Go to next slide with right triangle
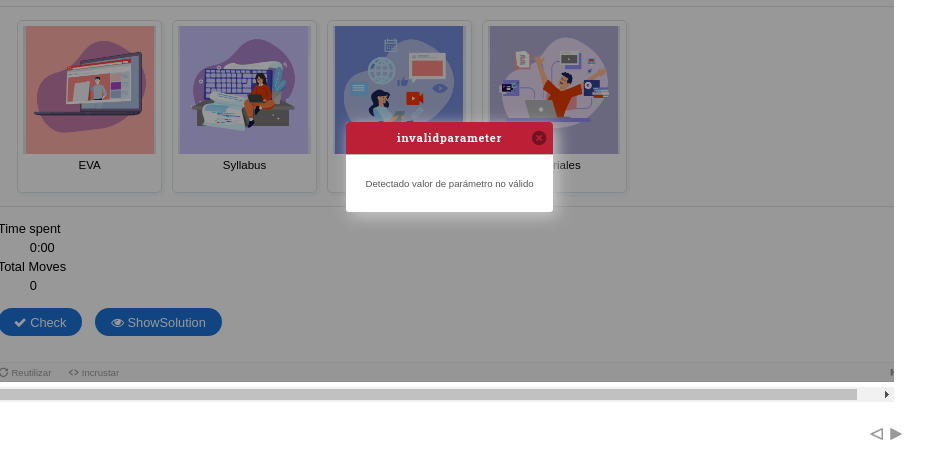 [x=896, y=434]
